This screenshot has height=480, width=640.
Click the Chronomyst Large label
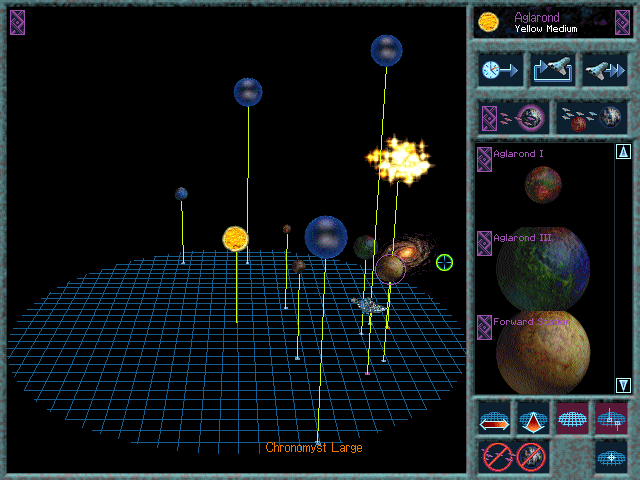click(x=314, y=448)
